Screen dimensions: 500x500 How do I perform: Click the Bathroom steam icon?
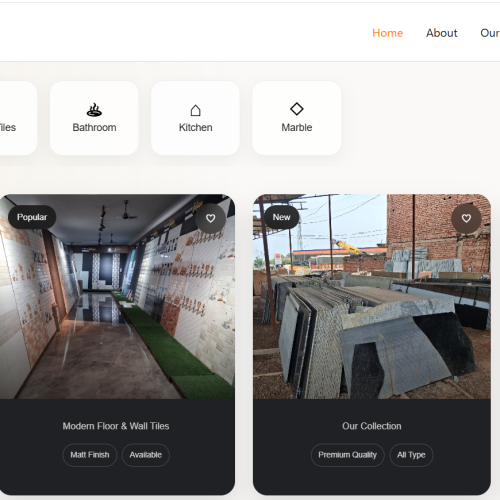94,109
